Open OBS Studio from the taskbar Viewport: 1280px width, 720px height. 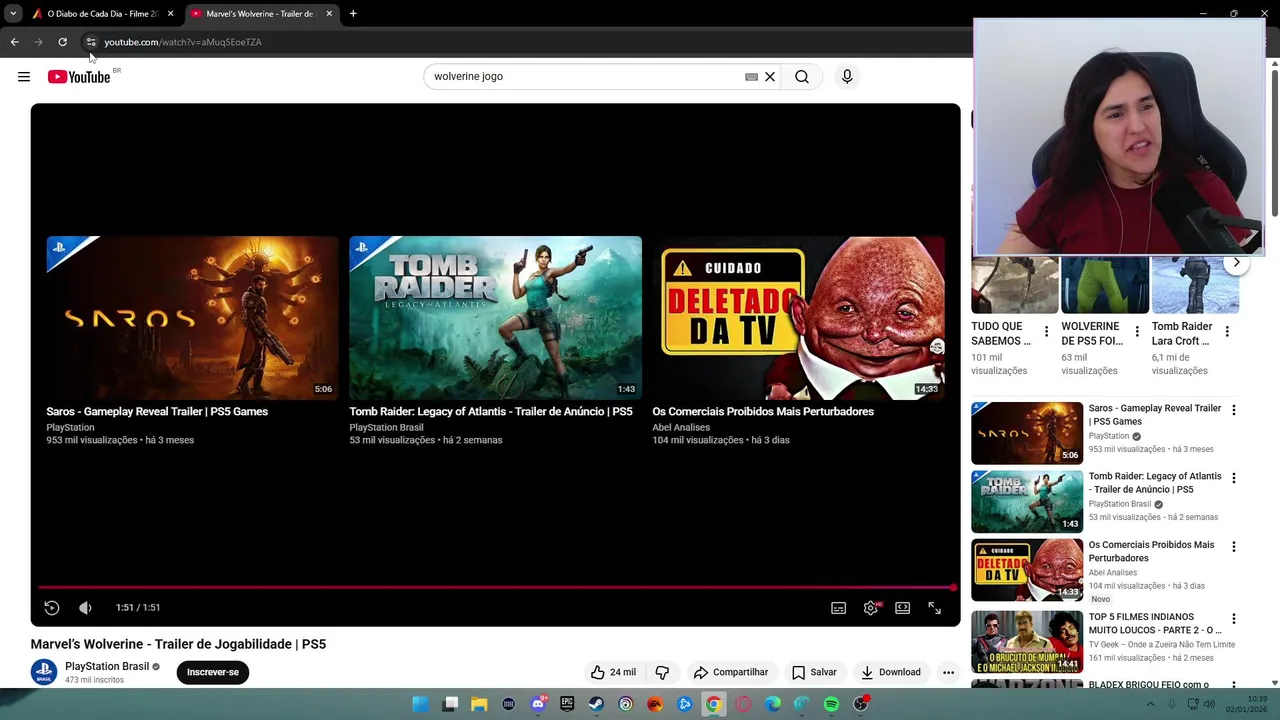coord(860,704)
